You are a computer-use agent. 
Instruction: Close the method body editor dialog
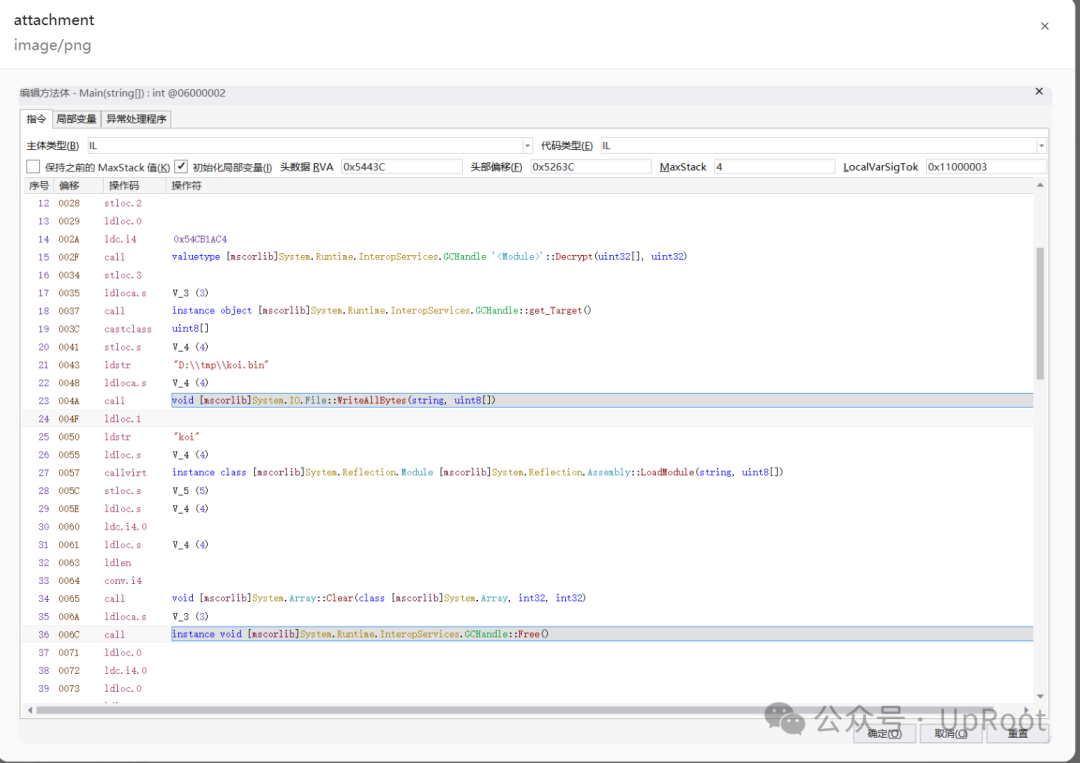pyautogui.click(x=1039, y=92)
